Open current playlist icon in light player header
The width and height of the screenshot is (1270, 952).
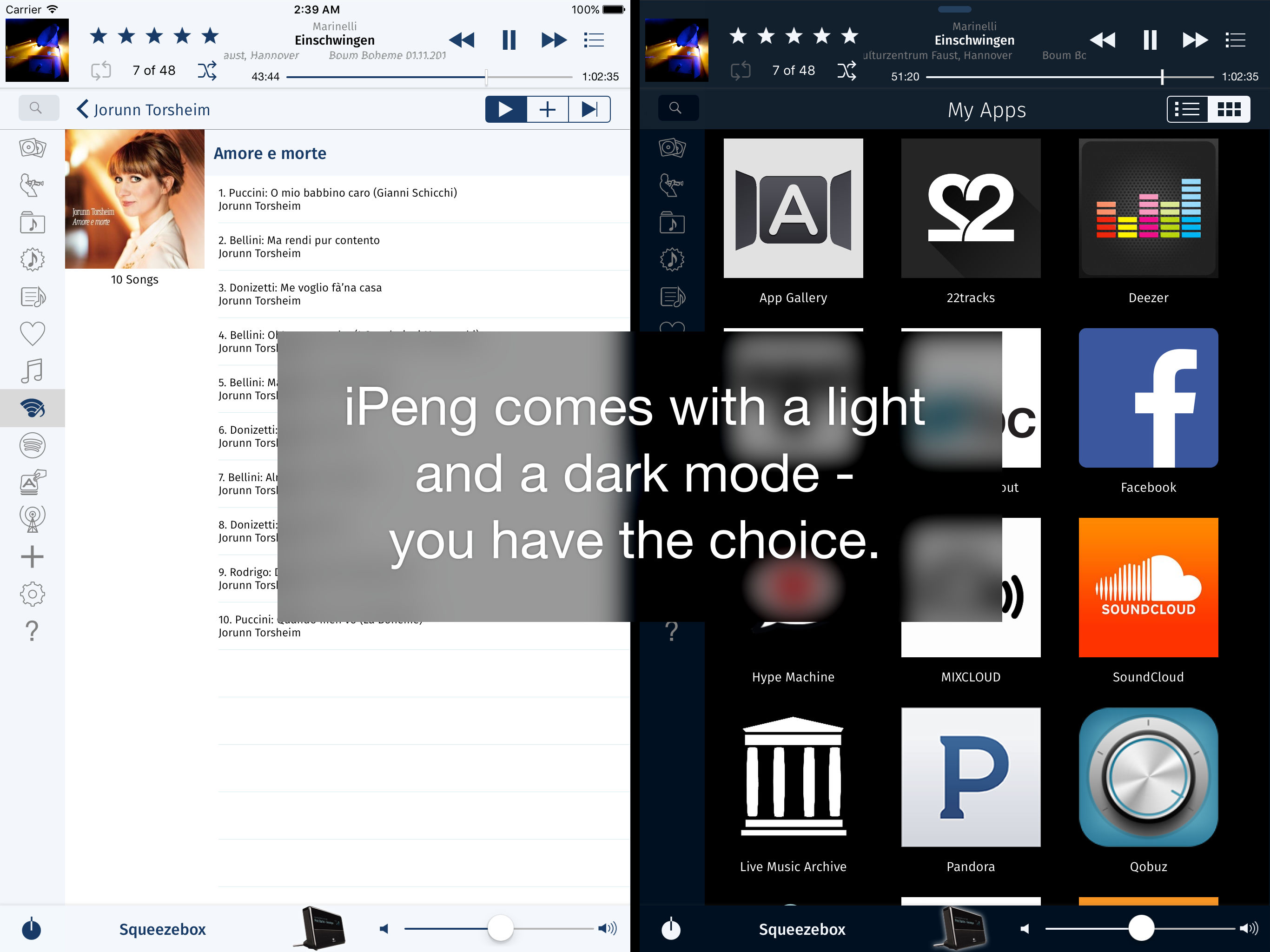pyautogui.click(x=594, y=40)
